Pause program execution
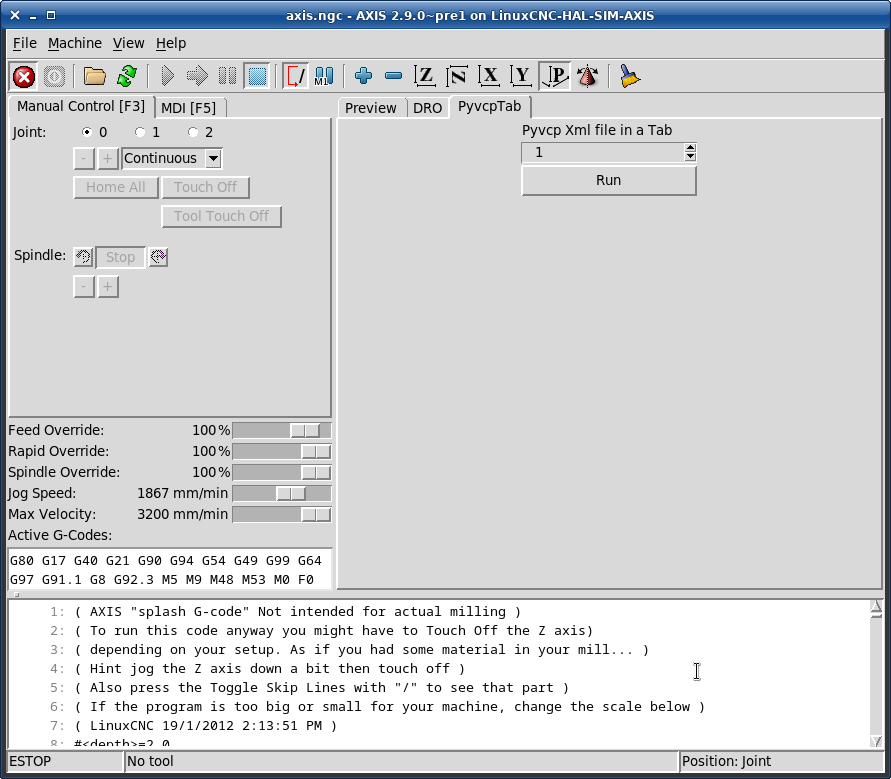Viewport: 891px width, 779px height. [x=227, y=76]
